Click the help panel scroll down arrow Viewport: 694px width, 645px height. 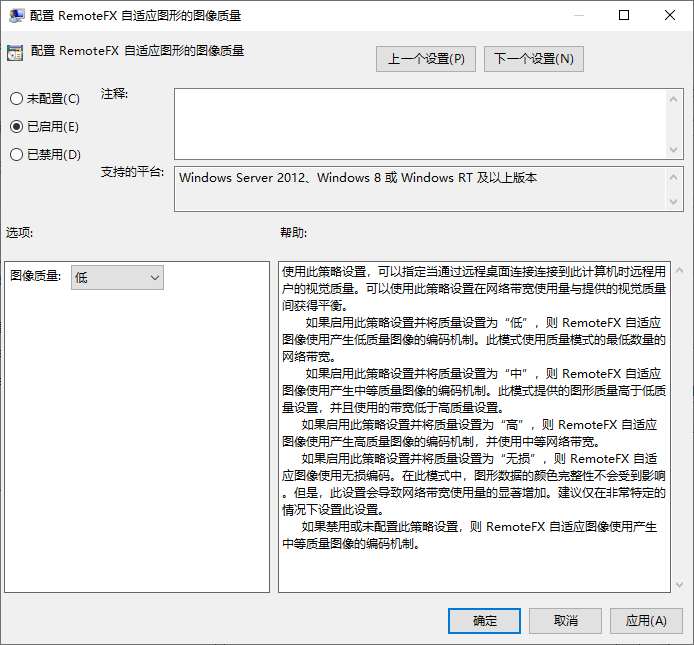[x=679, y=584]
